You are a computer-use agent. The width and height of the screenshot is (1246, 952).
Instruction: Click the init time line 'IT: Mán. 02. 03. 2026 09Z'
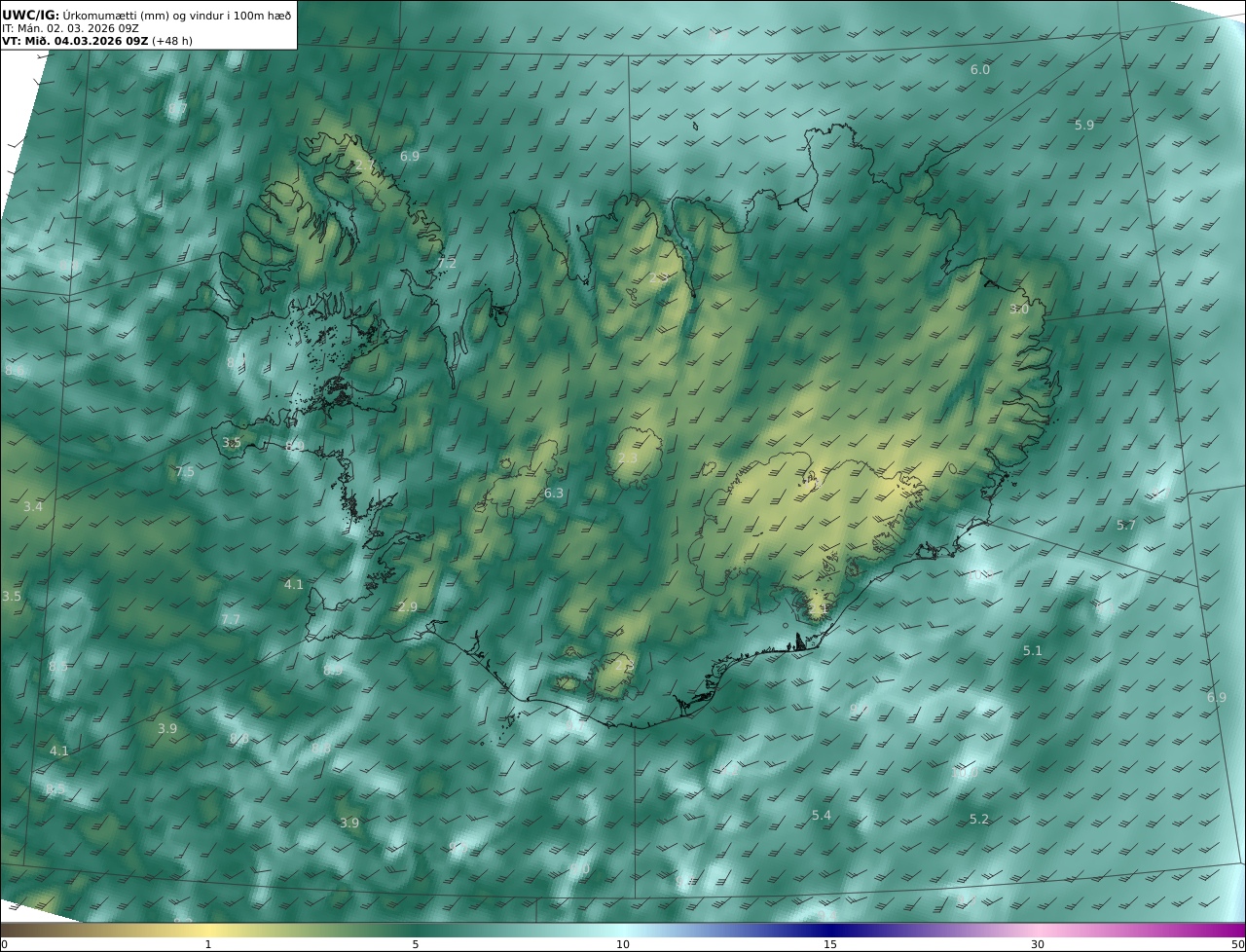(x=70, y=28)
